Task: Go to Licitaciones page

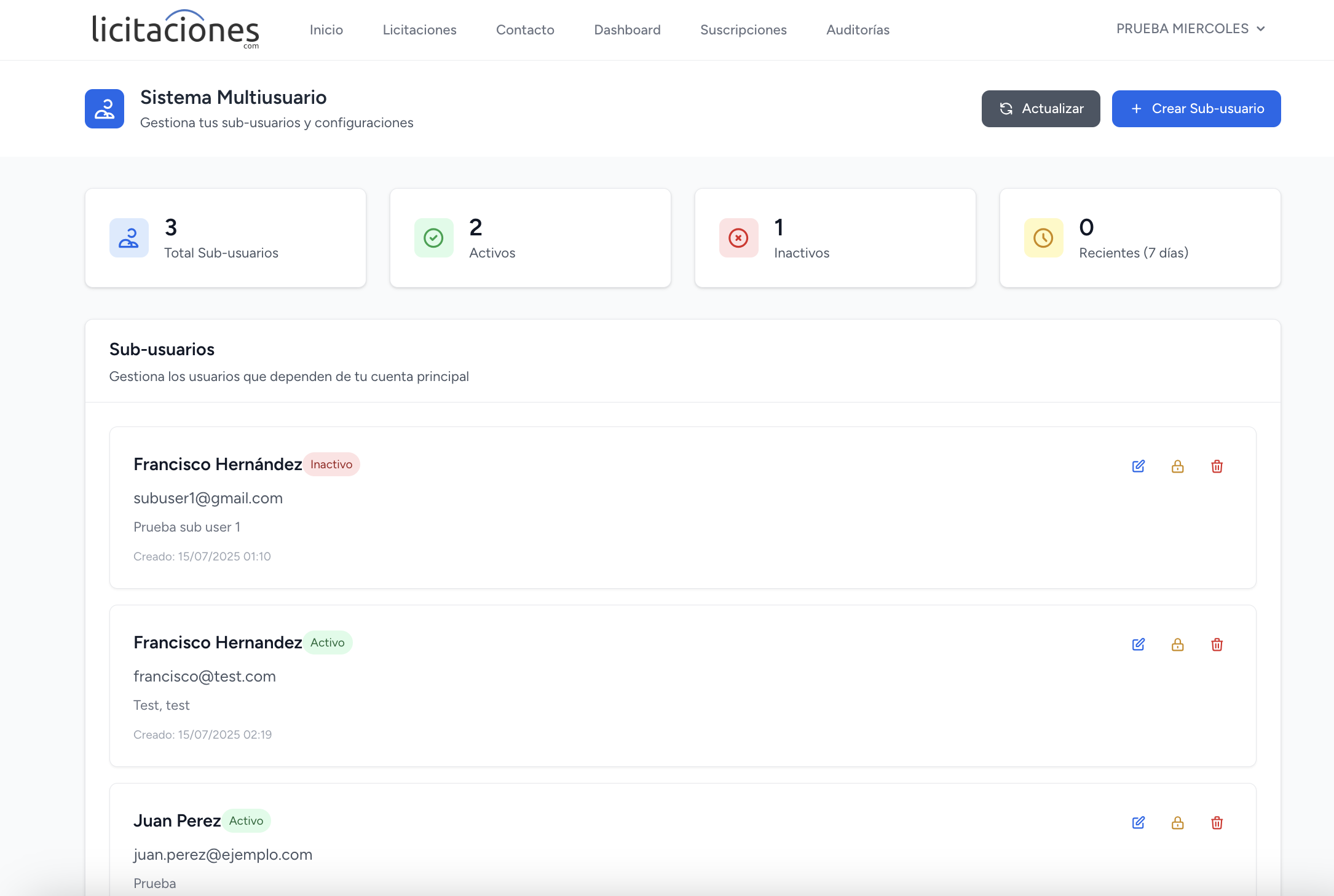Action: pos(419,29)
